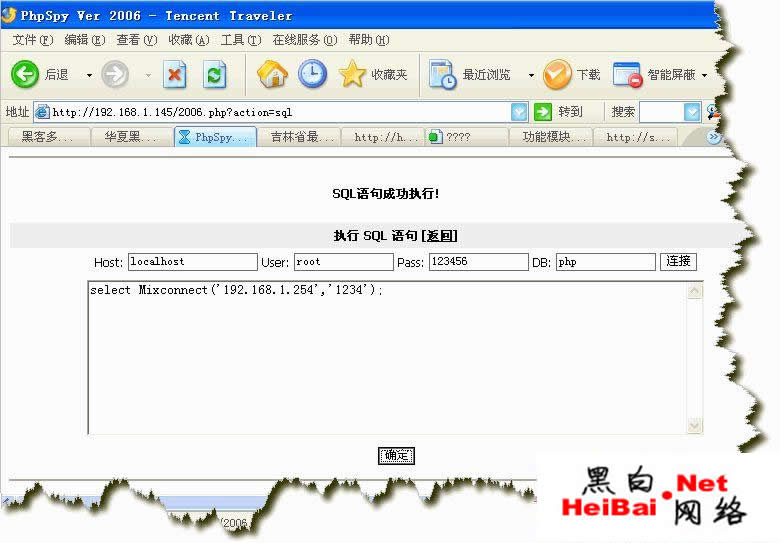780x543 pixels.
Task: Switch to the 吉林省最... tab
Action: [x=299, y=137]
